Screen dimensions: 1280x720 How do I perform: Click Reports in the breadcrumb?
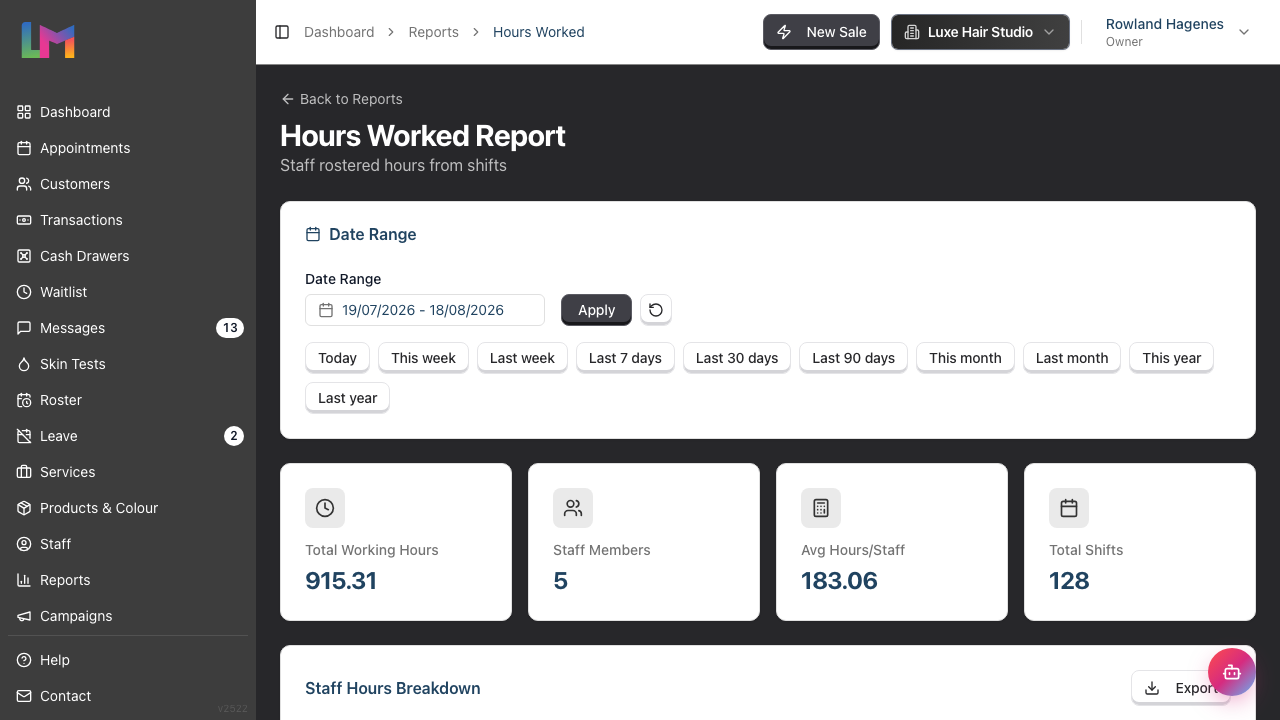click(x=433, y=32)
